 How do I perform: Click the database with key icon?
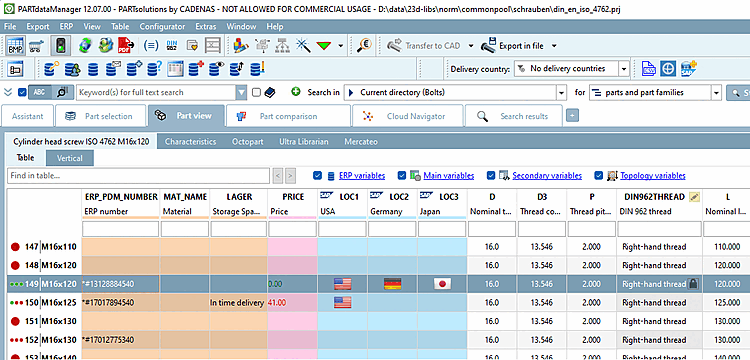pos(51,69)
